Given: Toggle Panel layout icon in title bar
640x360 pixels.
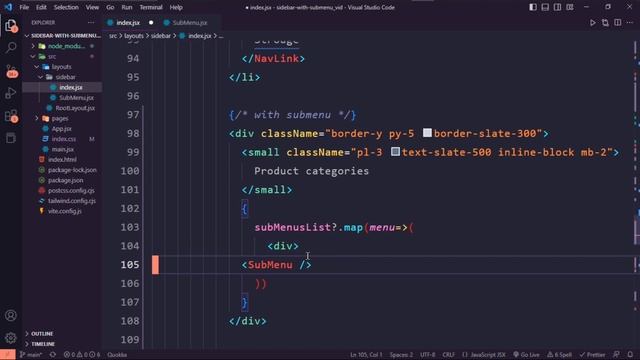Looking at the screenshot, I should pos(545,7).
